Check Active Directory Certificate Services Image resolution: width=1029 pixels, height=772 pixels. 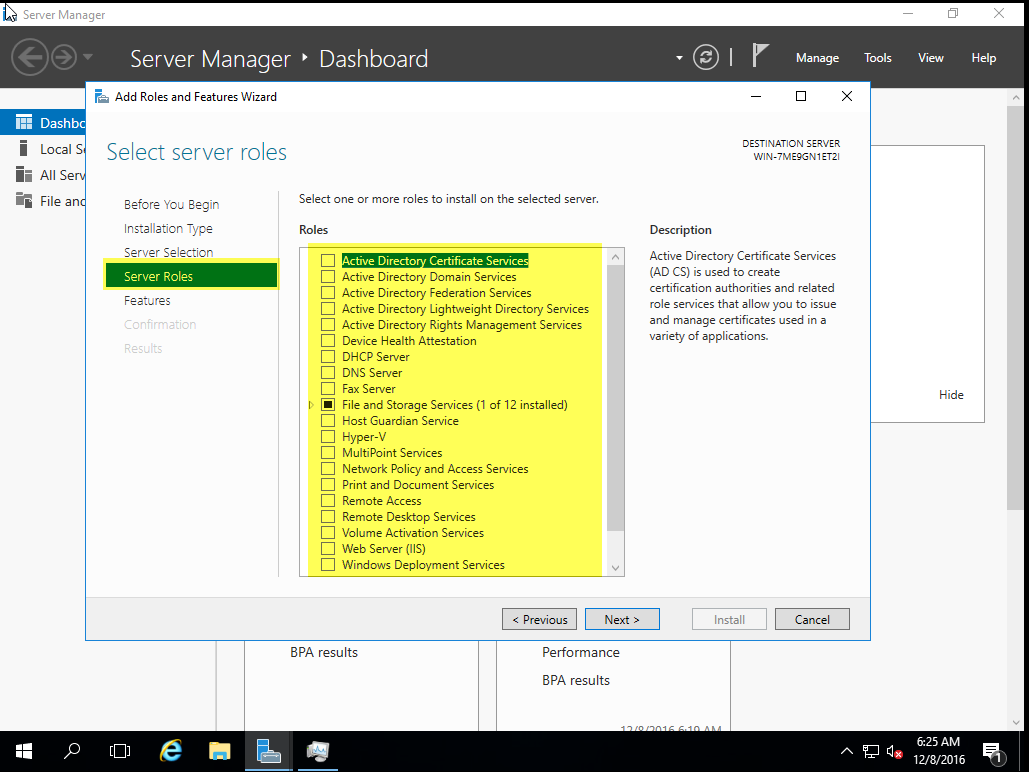(328, 261)
